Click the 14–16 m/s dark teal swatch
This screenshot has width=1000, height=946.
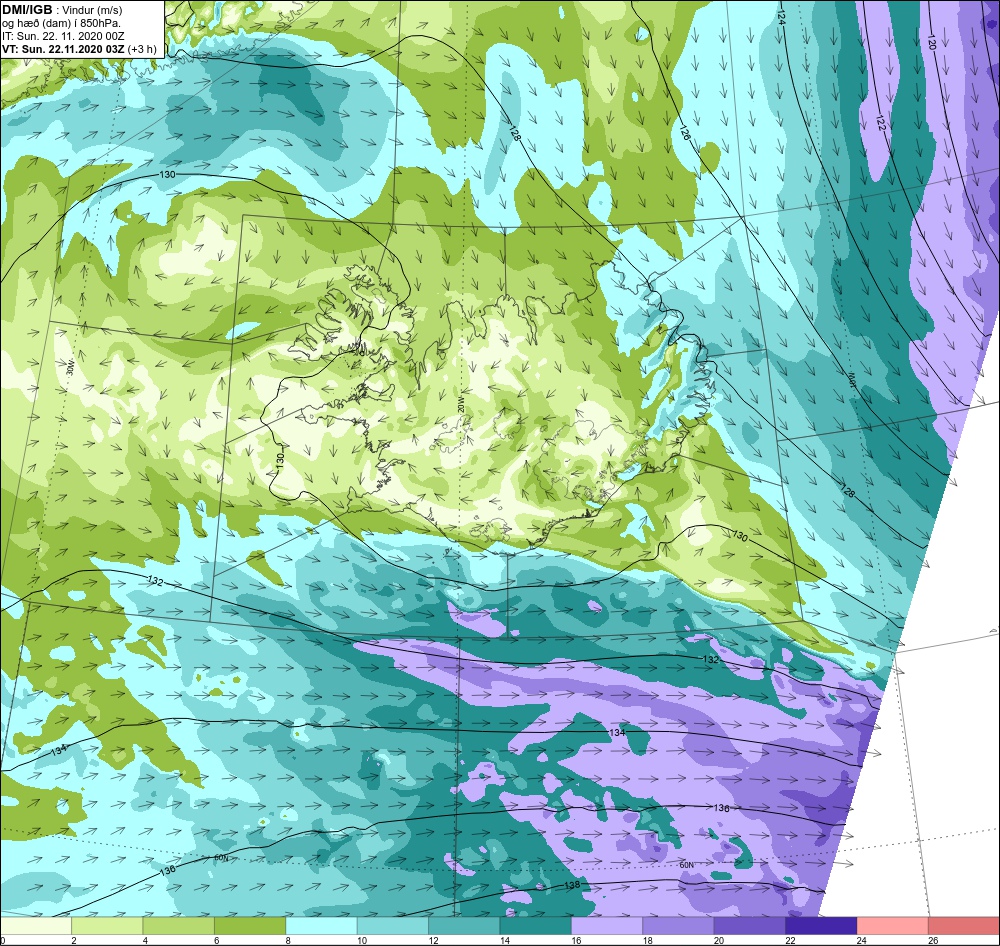click(536, 925)
